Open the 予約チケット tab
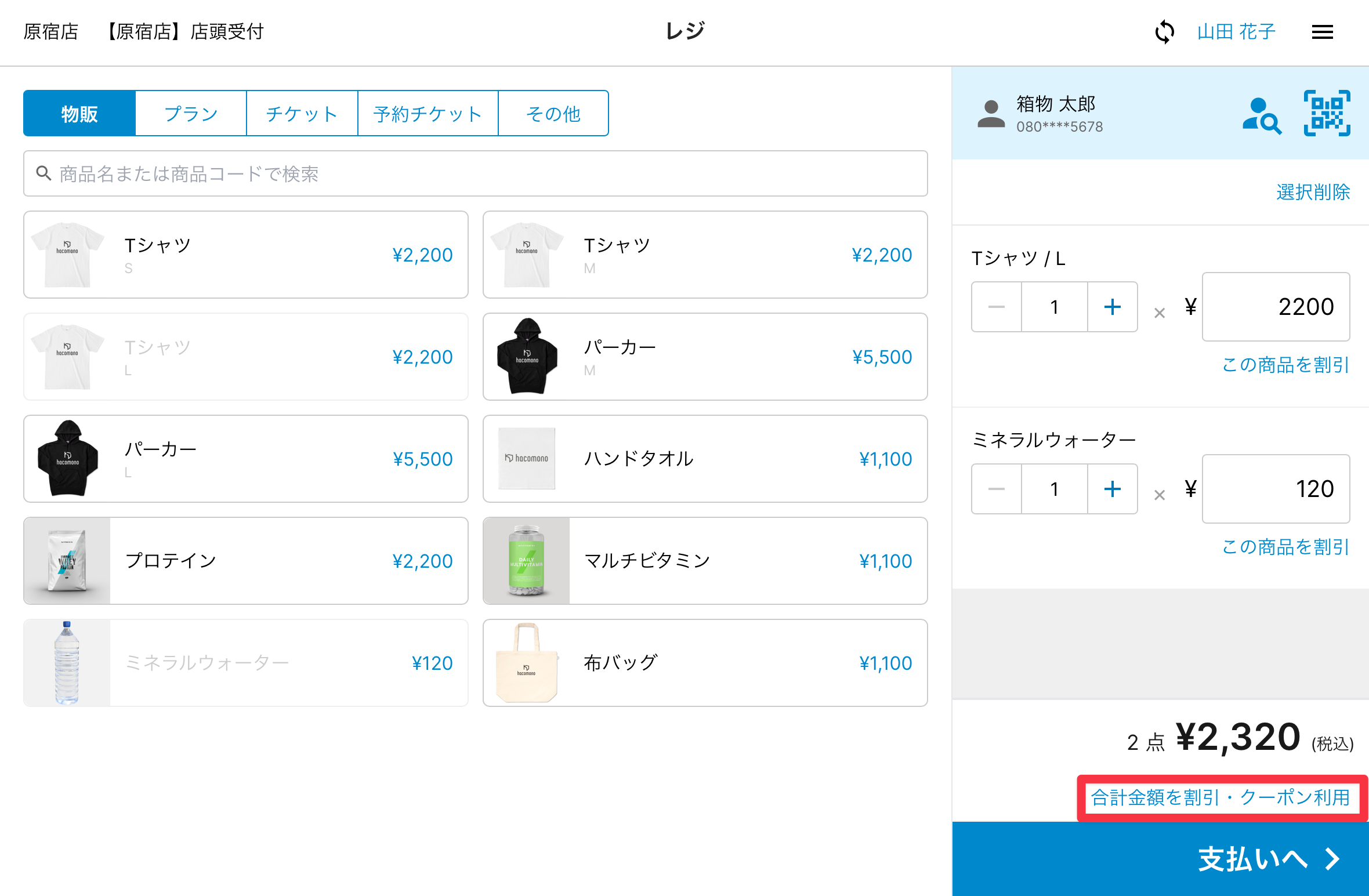 (x=428, y=114)
